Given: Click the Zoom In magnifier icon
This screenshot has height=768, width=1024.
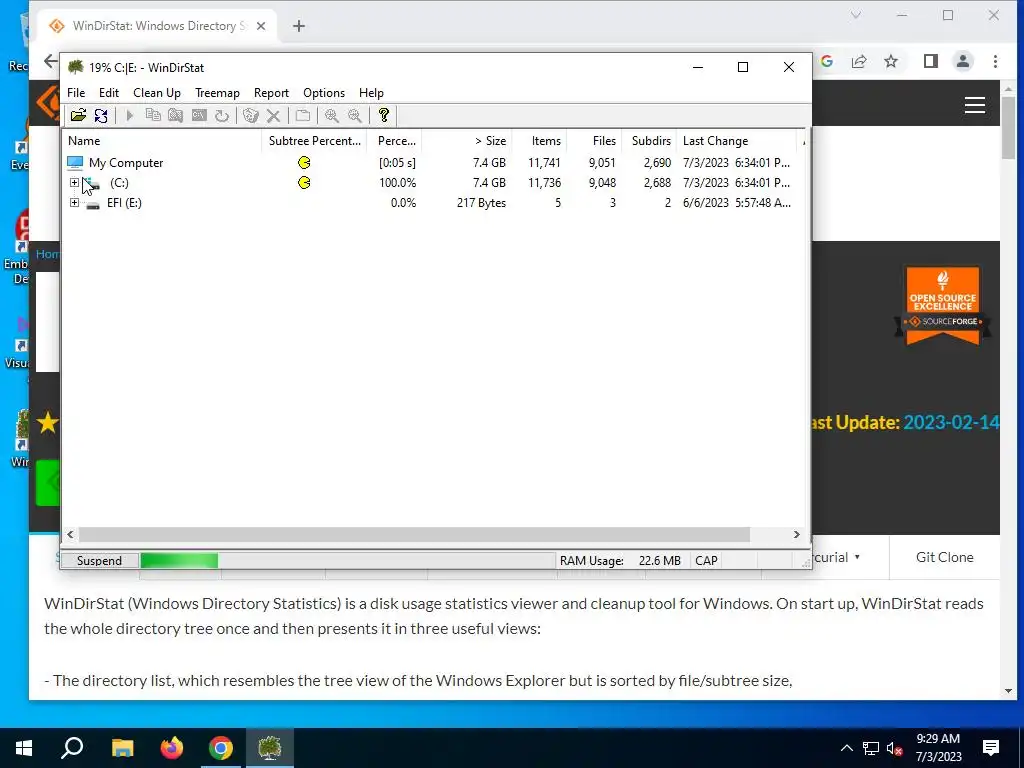Looking at the screenshot, I should 332,116.
